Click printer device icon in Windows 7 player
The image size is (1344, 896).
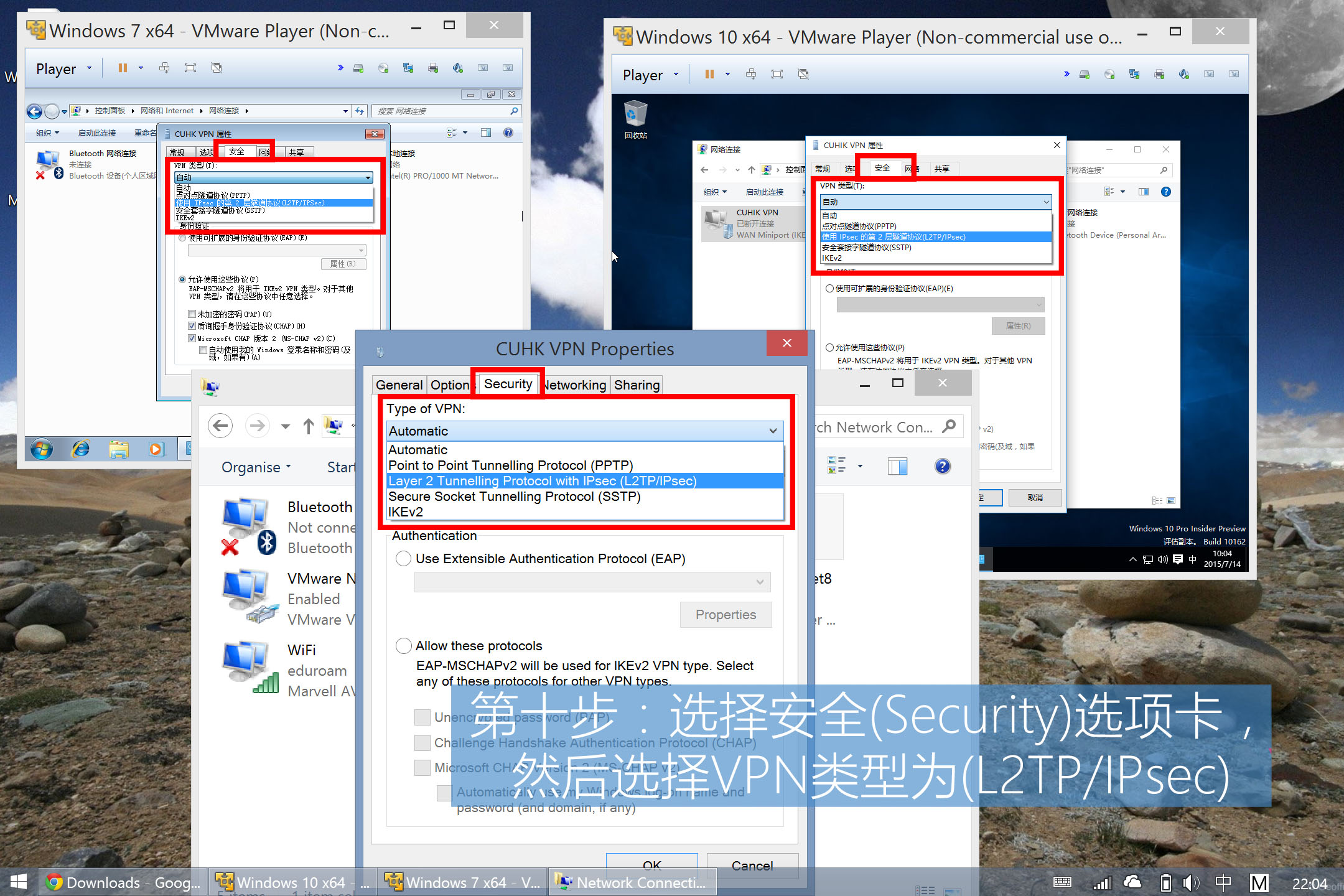(x=433, y=68)
